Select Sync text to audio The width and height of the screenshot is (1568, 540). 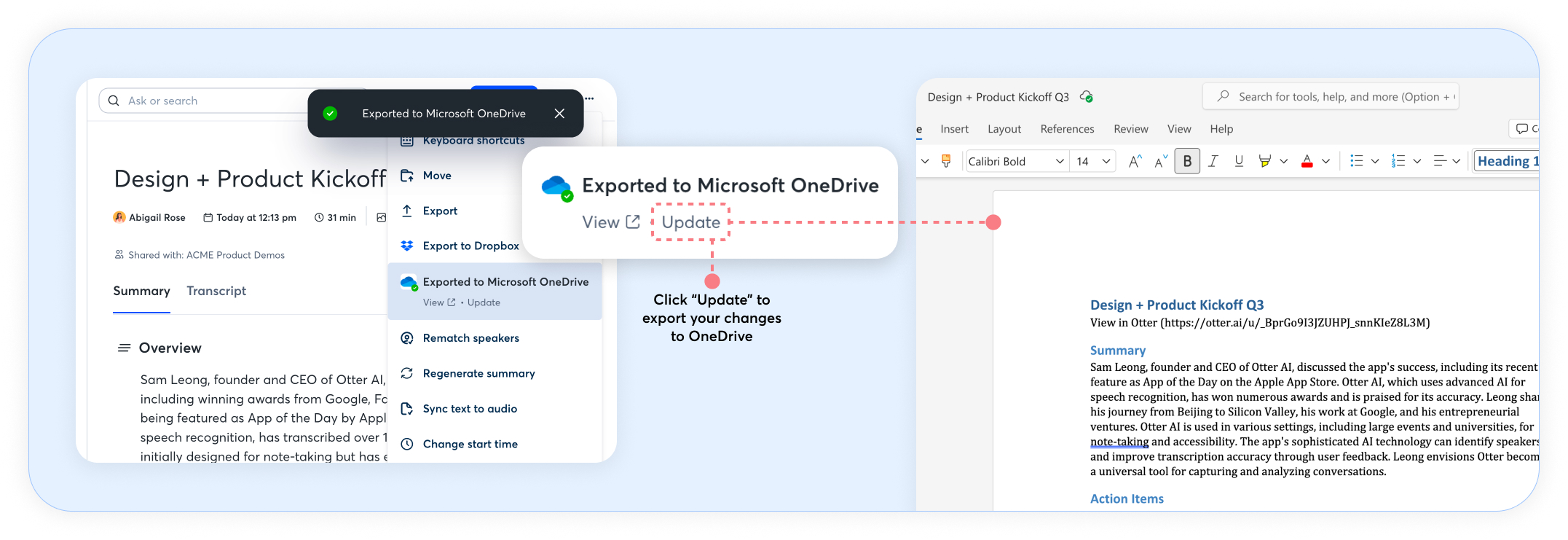click(x=470, y=409)
